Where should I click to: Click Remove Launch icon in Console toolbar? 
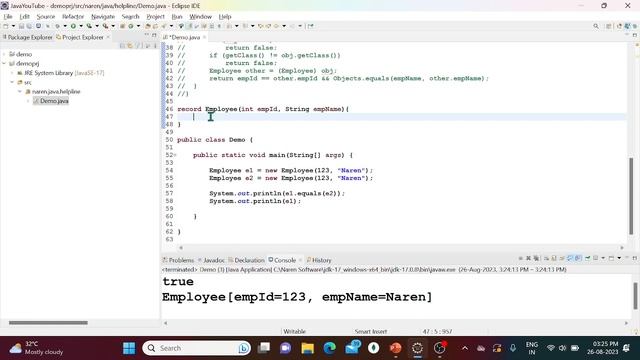pyautogui.click(x=528, y=258)
